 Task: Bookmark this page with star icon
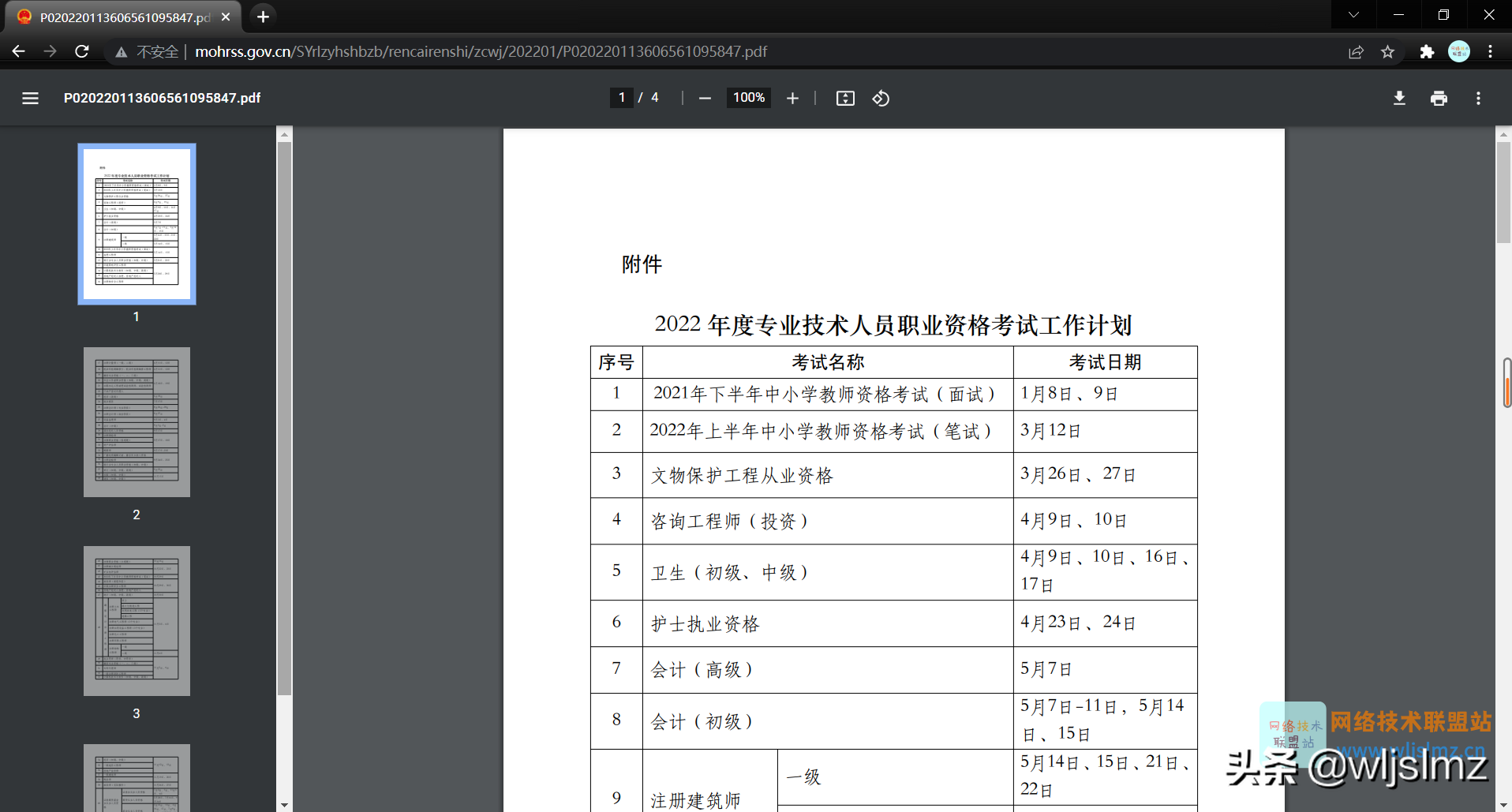coord(1387,52)
